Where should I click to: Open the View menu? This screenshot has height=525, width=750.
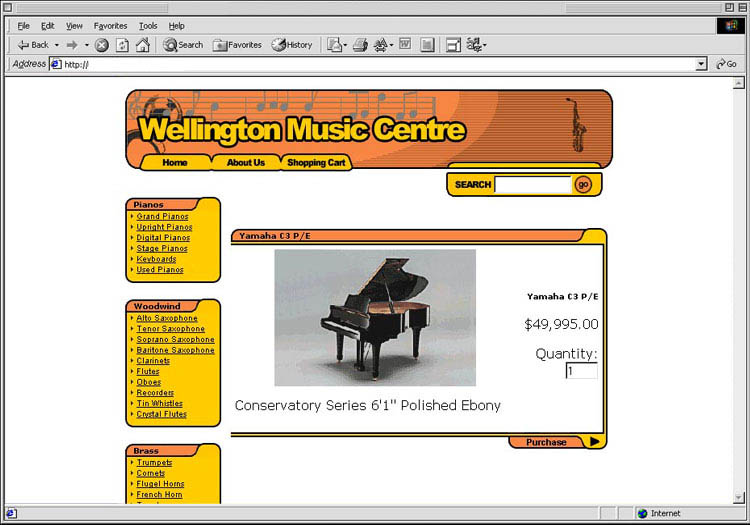74,26
